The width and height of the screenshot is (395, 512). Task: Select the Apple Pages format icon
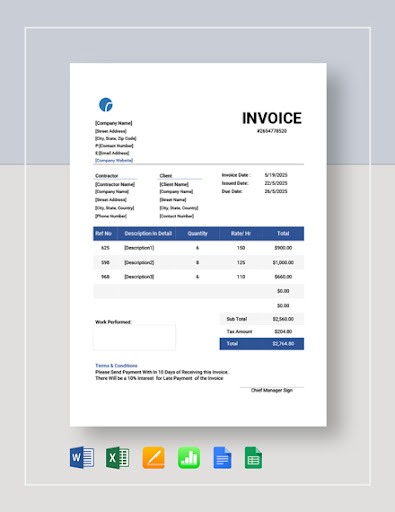(153, 458)
